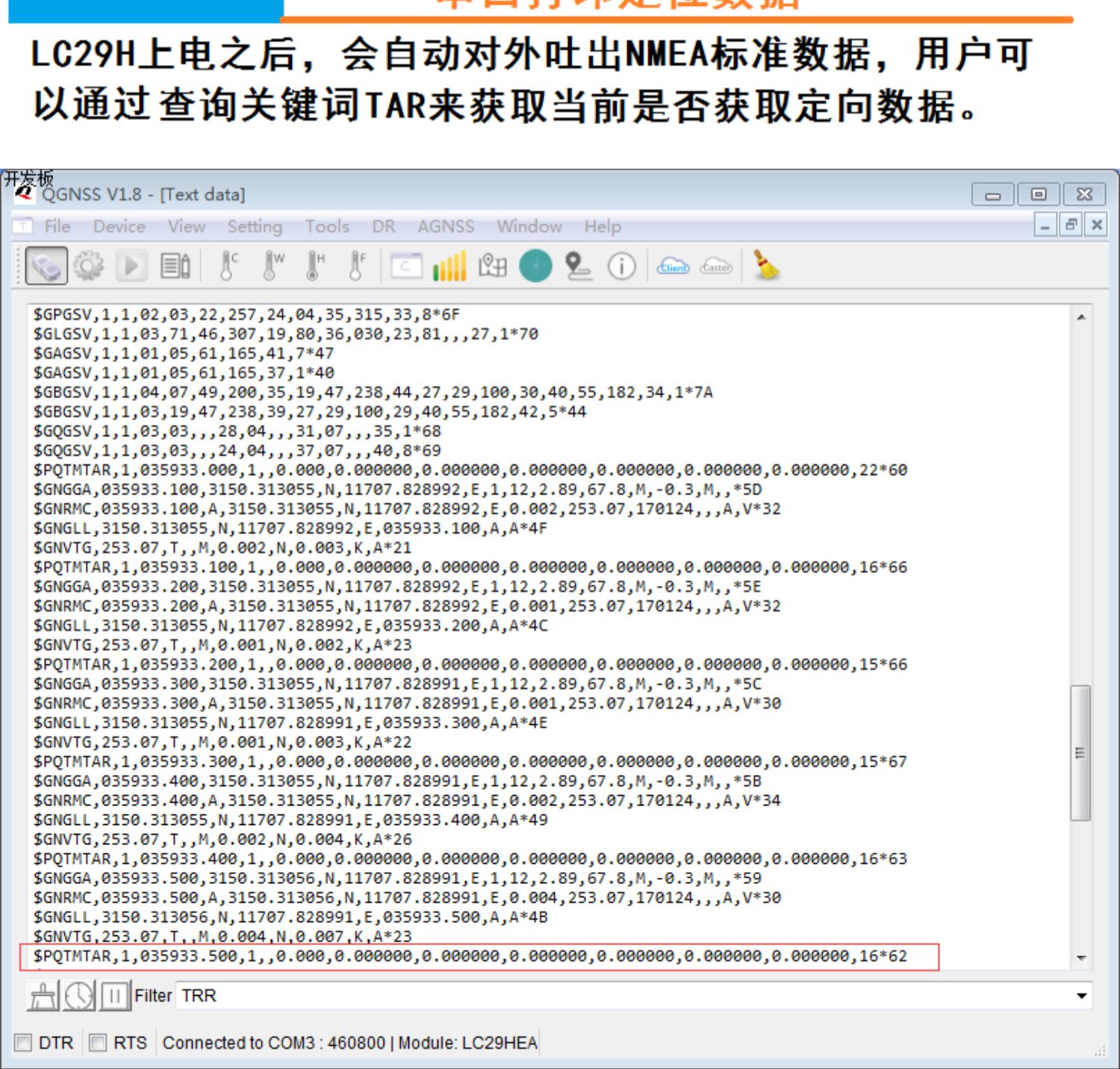Click the document icon left of File menu
This screenshot has height=1069, width=1120.
pos(24,225)
